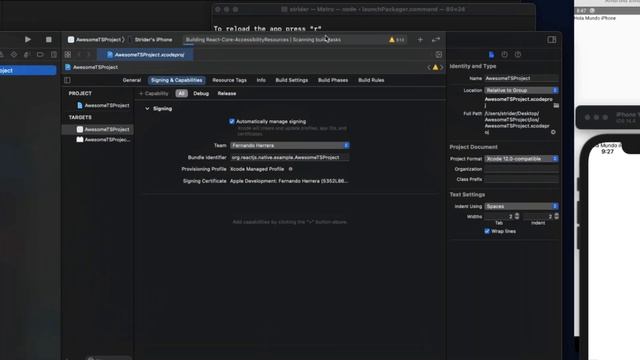Image resolution: width=640 pixels, height=360 pixels.
Task: Open the Build Rules tab
Action: (371, 80)
